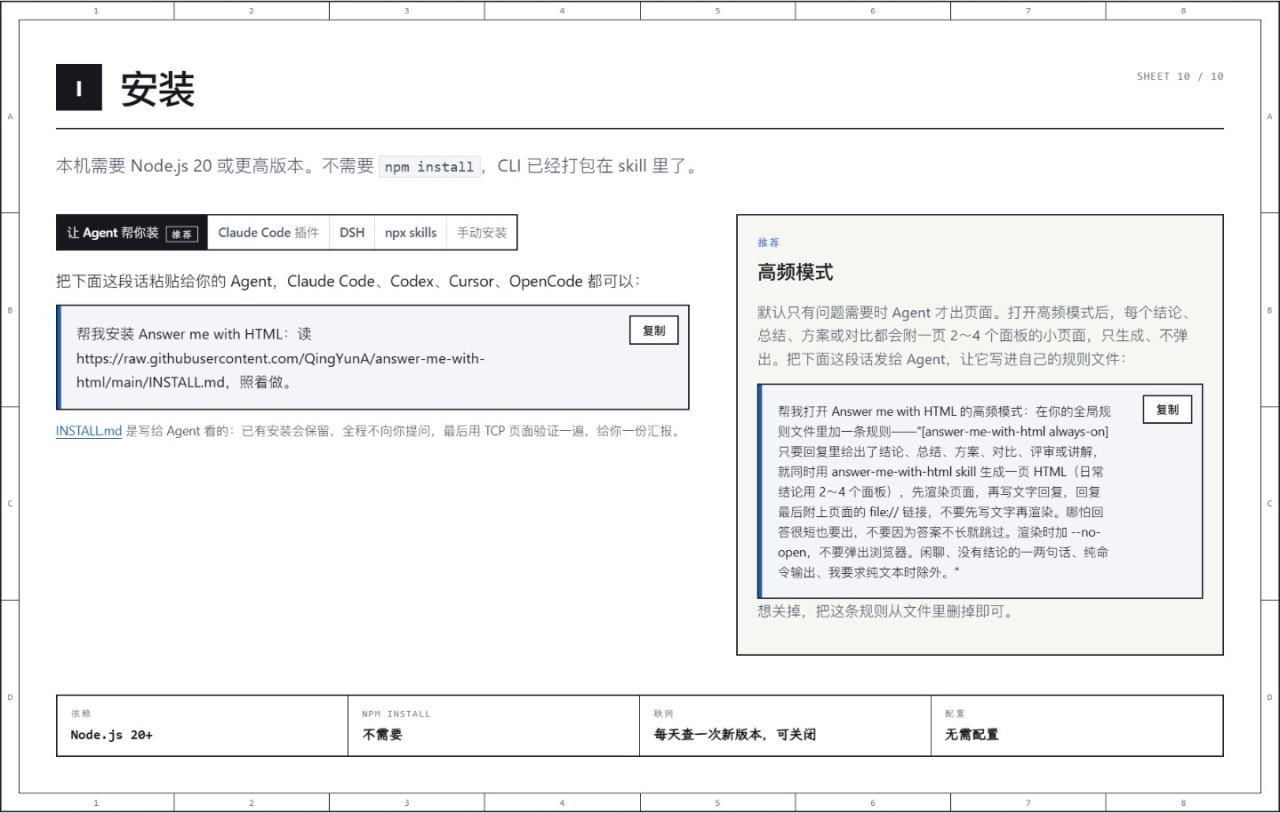Click the npm install code snippet
The height and width of the screenshot is (813, 1280).
coord(431,166)
